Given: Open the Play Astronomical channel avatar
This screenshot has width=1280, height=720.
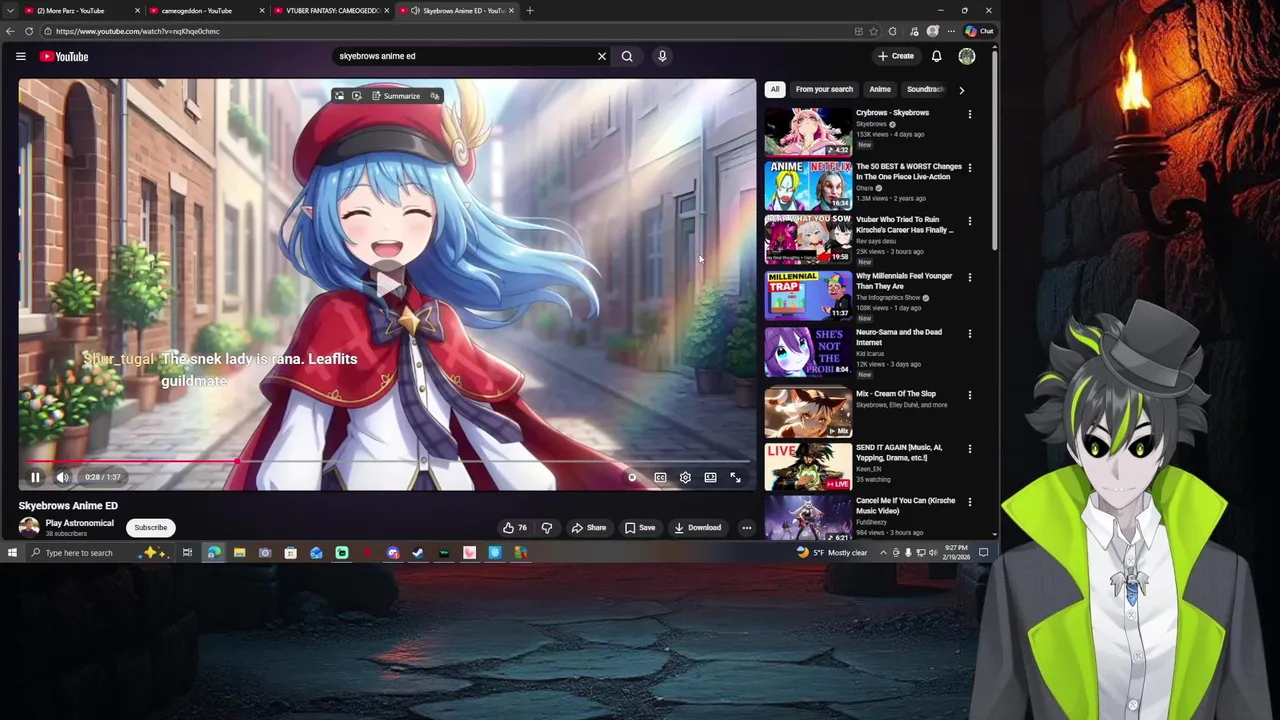Looking at the screenshot, I should coord(29,527).
